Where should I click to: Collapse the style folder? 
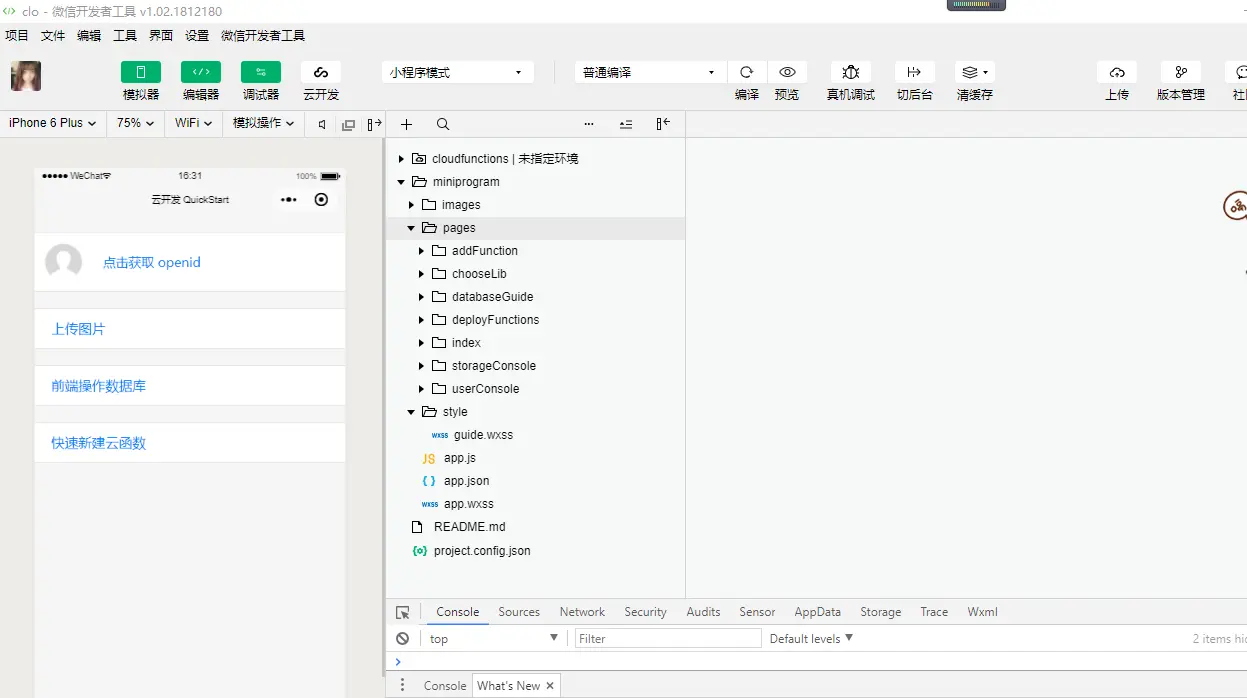click(x=411, y=412)
